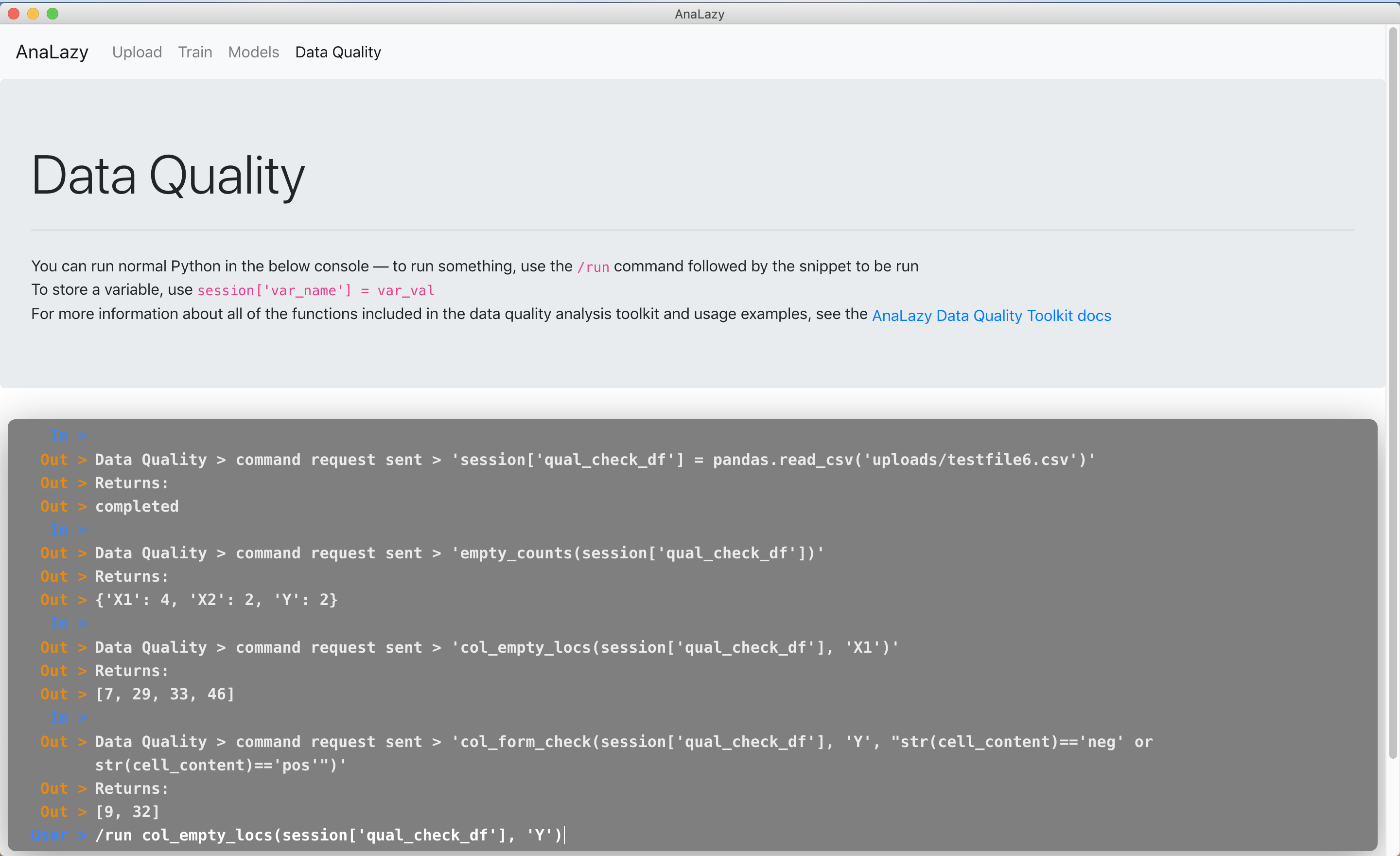This screenshot has height=856, width=1400.
Task: Click the empty_counts result dictionary output
Action: 216,600
